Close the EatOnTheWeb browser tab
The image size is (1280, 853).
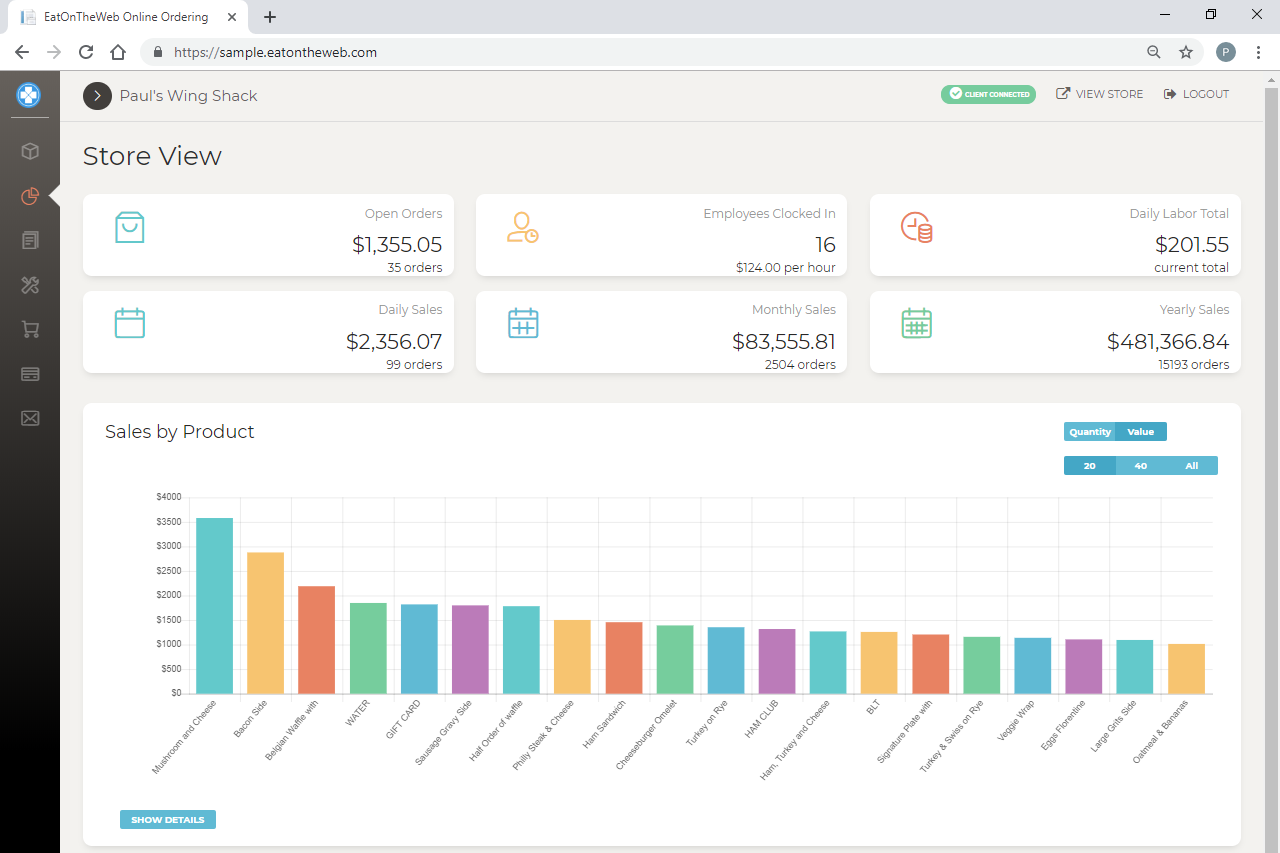(x=233, y=17)
